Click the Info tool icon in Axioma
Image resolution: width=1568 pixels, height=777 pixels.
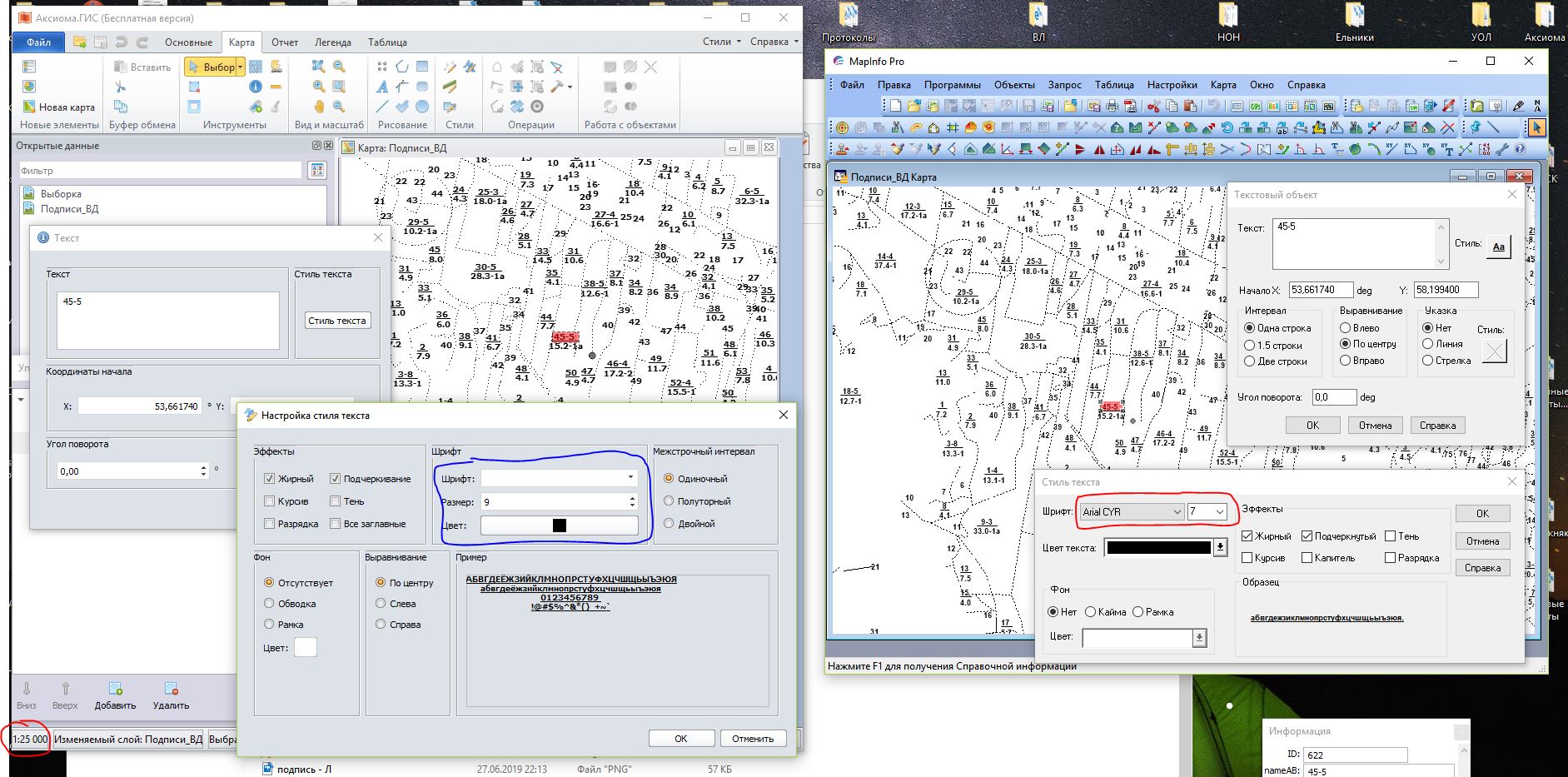point(256,86)
